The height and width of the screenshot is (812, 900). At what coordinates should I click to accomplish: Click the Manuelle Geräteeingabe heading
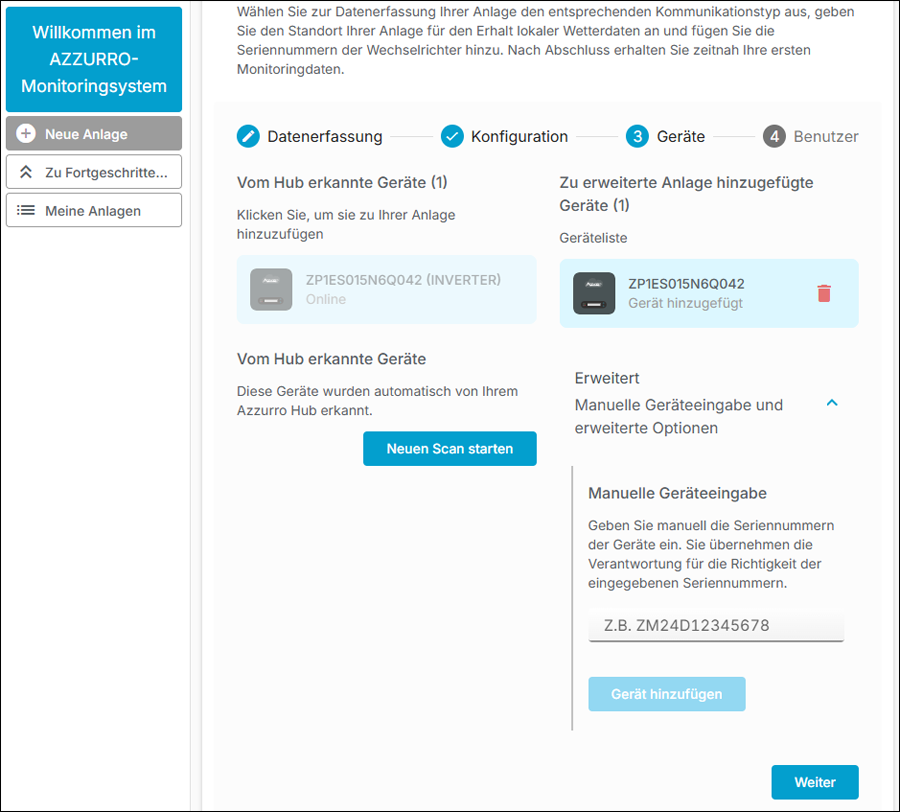[x=677, y=494]
